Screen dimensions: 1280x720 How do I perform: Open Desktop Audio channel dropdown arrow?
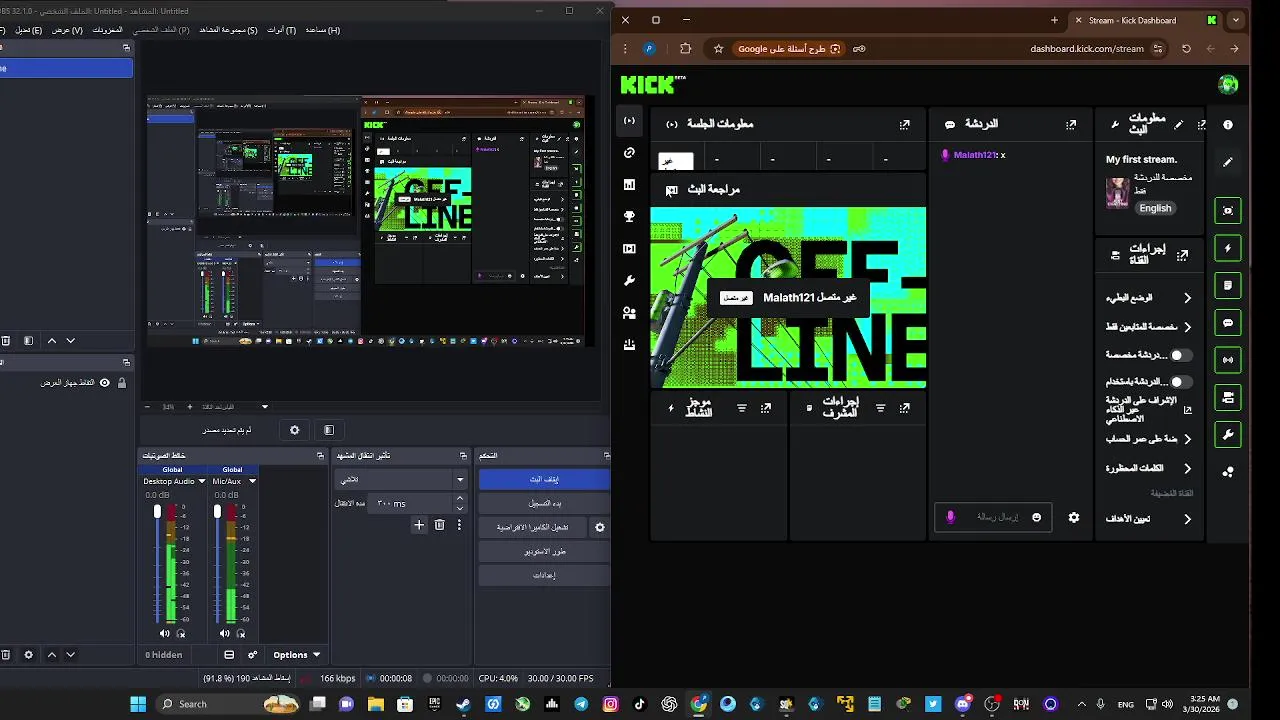(202, 481)
